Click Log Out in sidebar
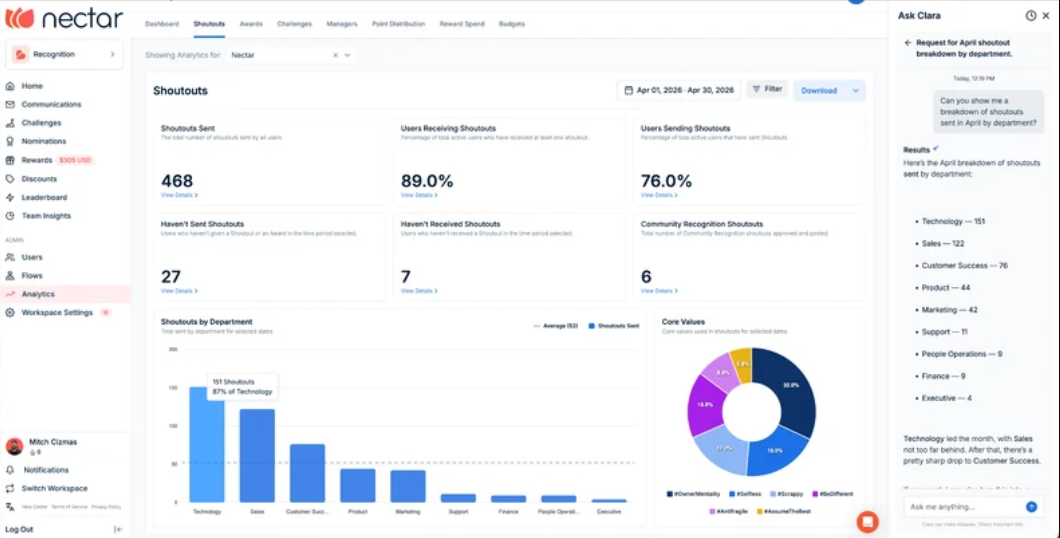Screen dimensions: 1060x538 coord(19,529)
